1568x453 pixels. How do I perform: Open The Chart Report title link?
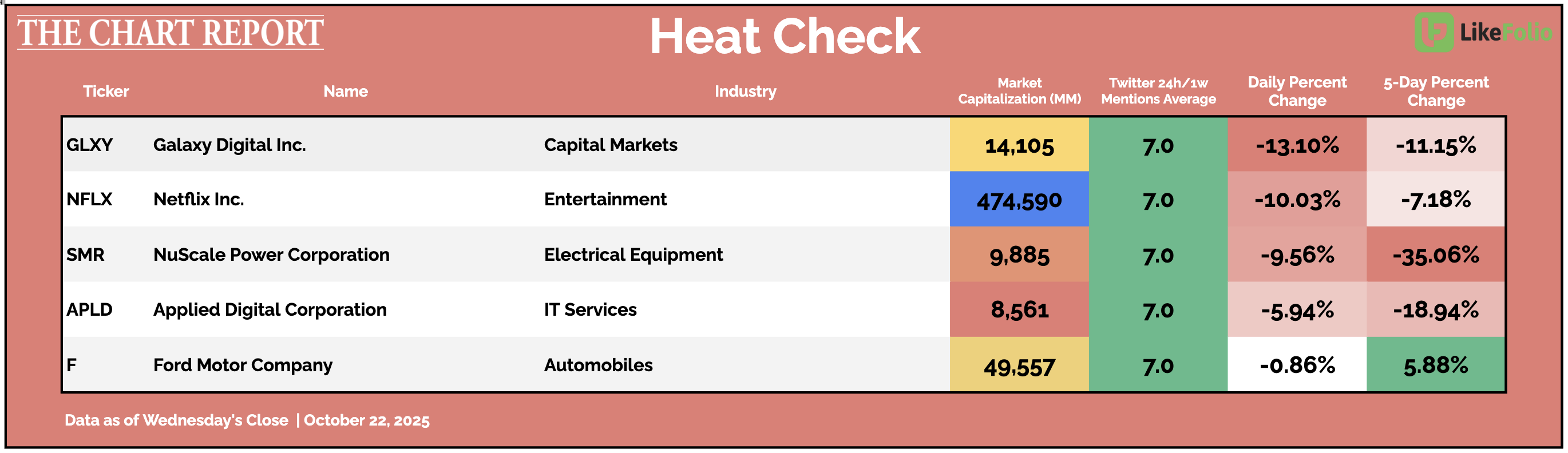(171, 33)
